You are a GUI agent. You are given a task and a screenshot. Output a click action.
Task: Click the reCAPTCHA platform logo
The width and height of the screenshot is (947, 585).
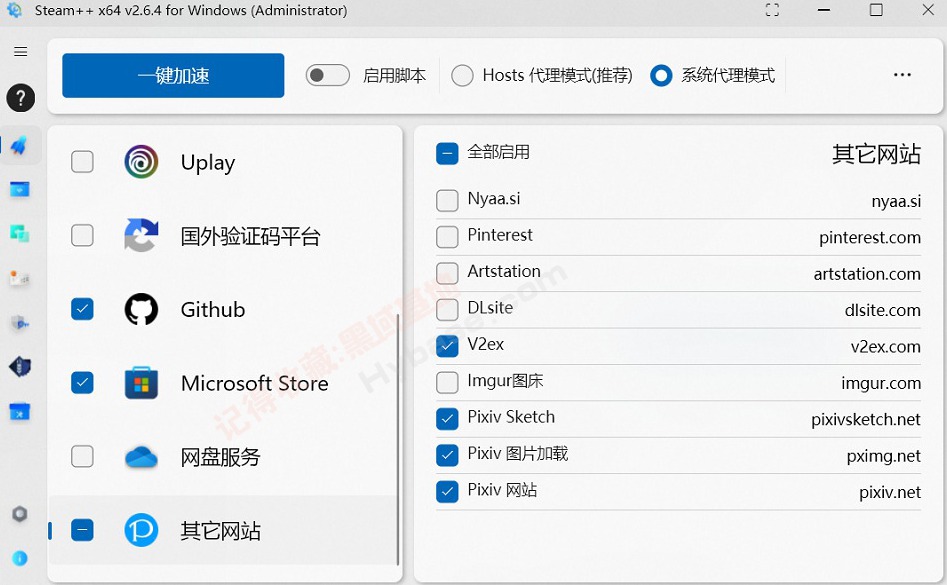click(x=141, y=235)
